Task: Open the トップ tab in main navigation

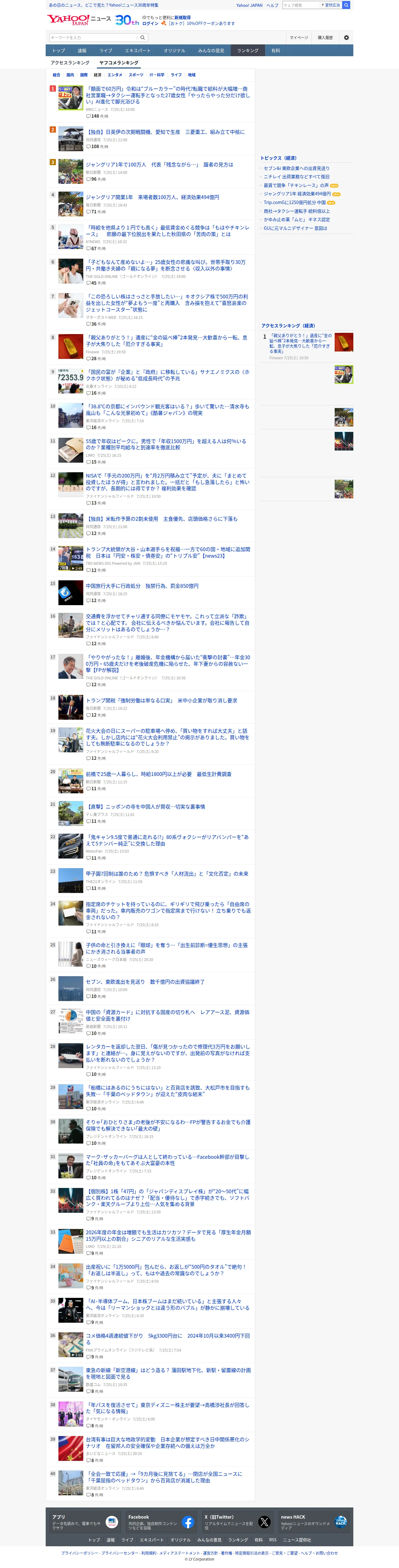Action: pyautogui.click(x=58, y=51)
